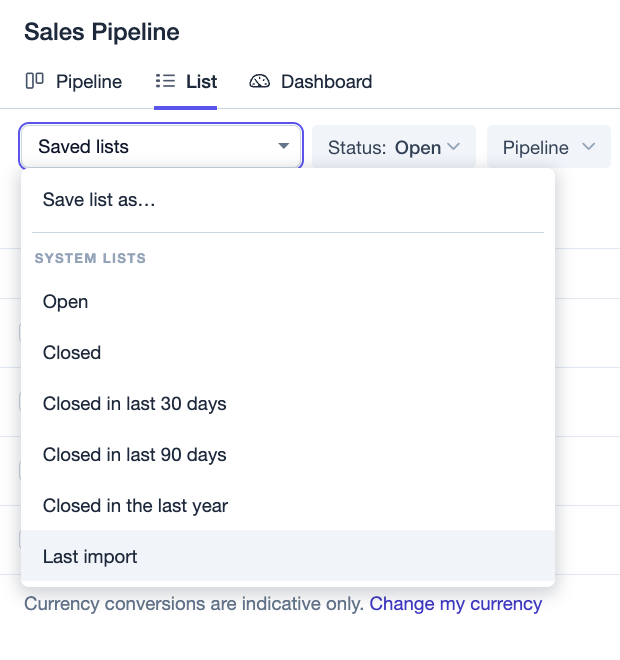Image resolution: width=620 pixels, height=660 pixels.
Task: Follow the Change my currency link
Action: tap(456, 604)
